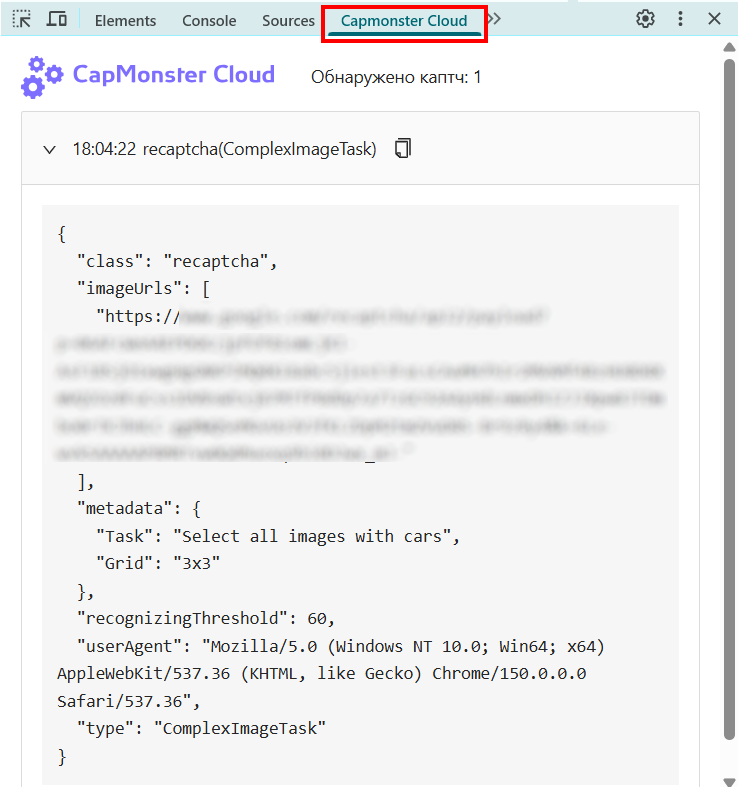Viewport: 738px width, 787px height.
Task: Click the "class": "recaptcha" line
Action: (x=177, y=261)
